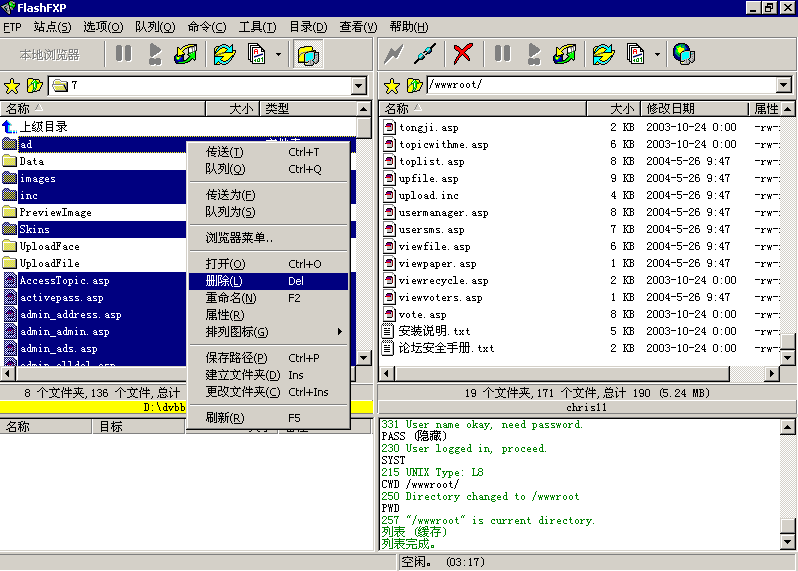The height and width of the screenshot is (571, 798).
Task: Open the 目录(D) menu
Action: 308,27
